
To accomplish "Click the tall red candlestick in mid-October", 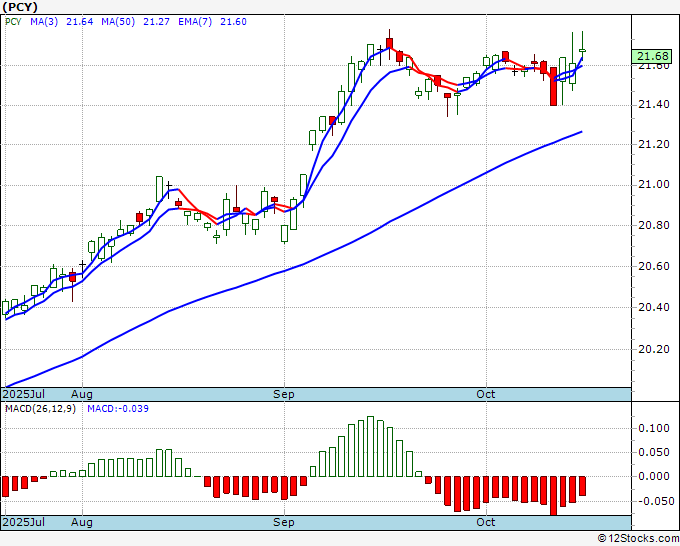I will coord(553,86).
